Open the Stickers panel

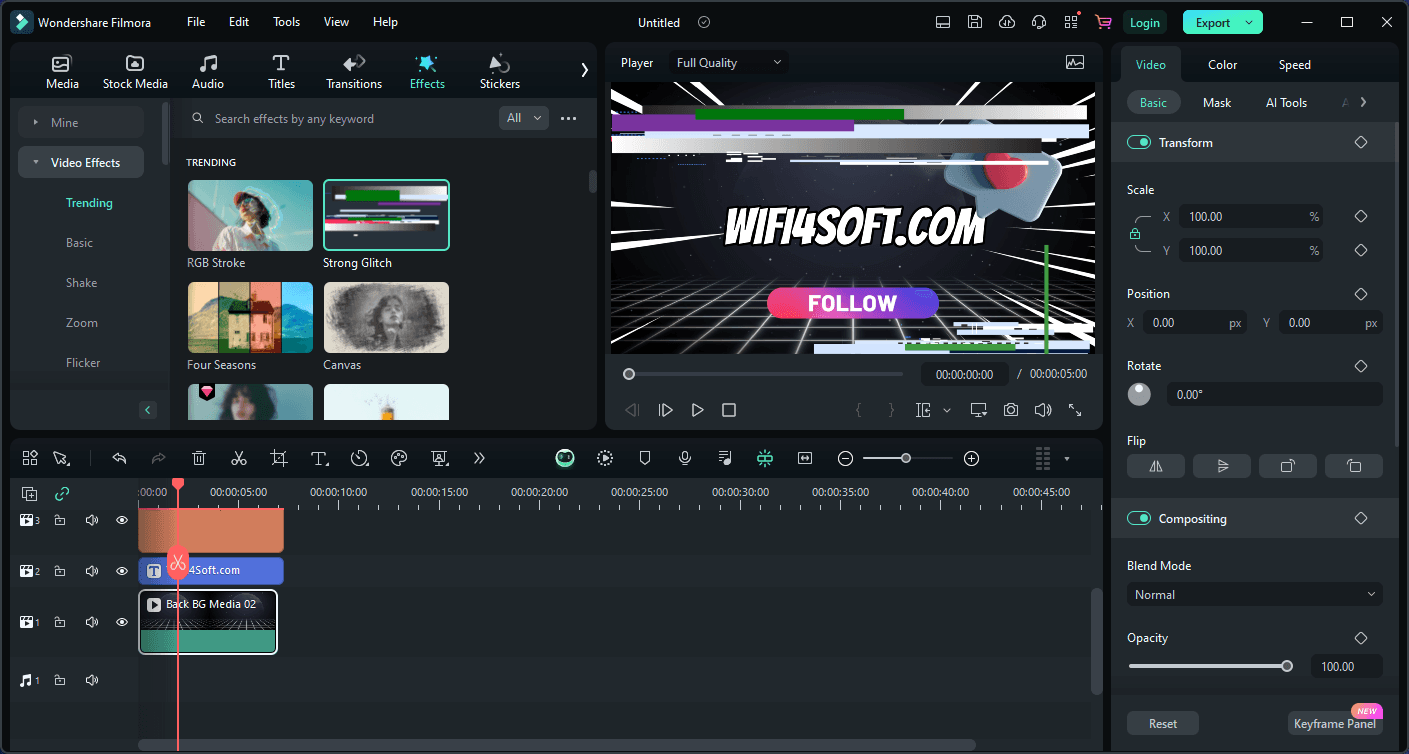(499, 72)
